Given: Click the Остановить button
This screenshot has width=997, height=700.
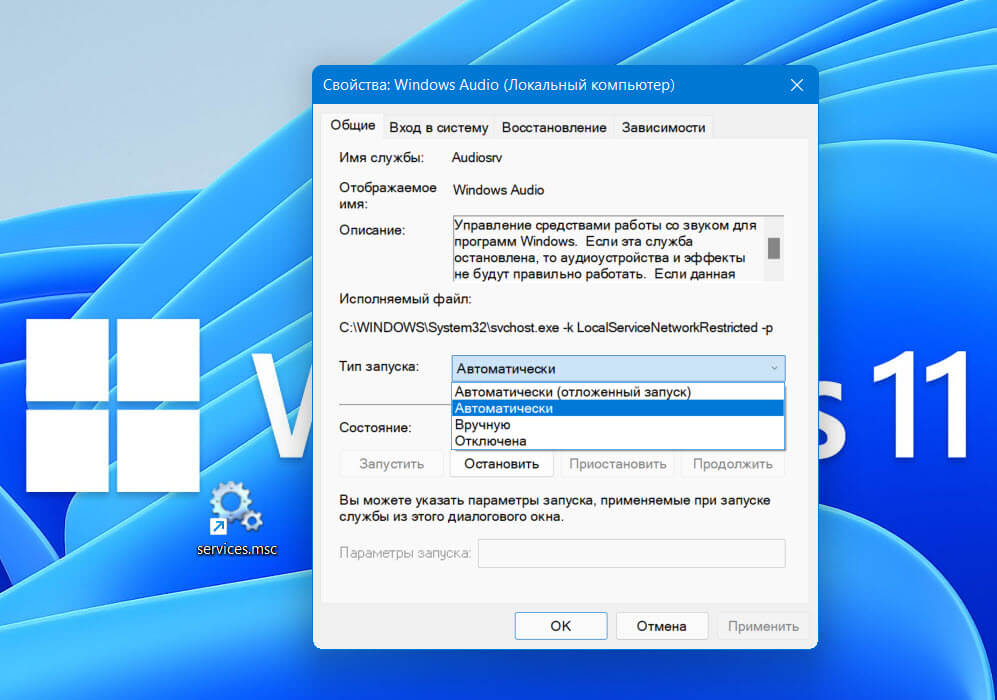Looking at the screenshot, I should pyautogui.click(x=501, y=464).
